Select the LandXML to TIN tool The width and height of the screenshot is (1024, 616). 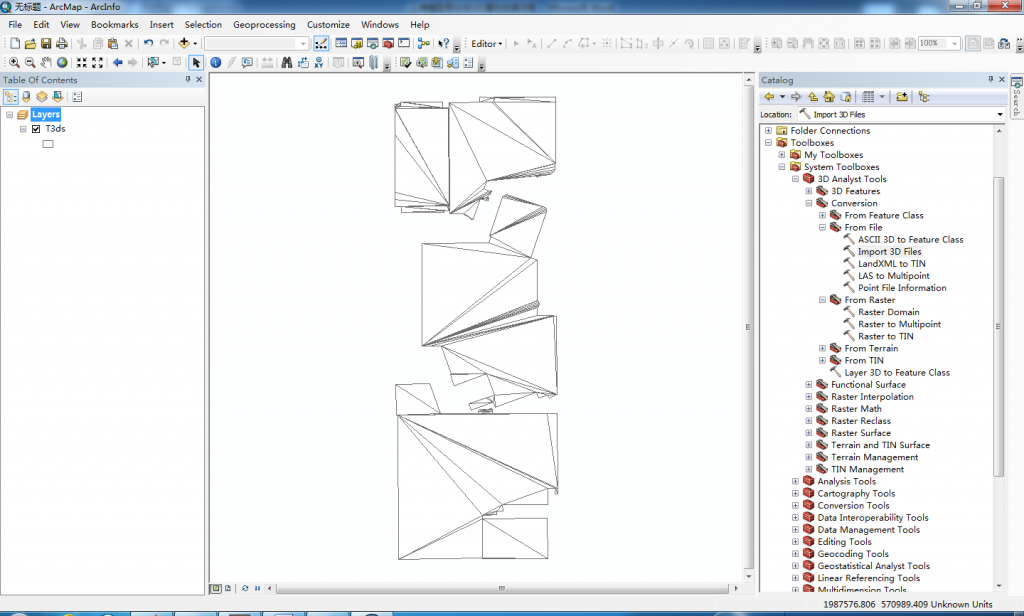click(x=891, y=264)
